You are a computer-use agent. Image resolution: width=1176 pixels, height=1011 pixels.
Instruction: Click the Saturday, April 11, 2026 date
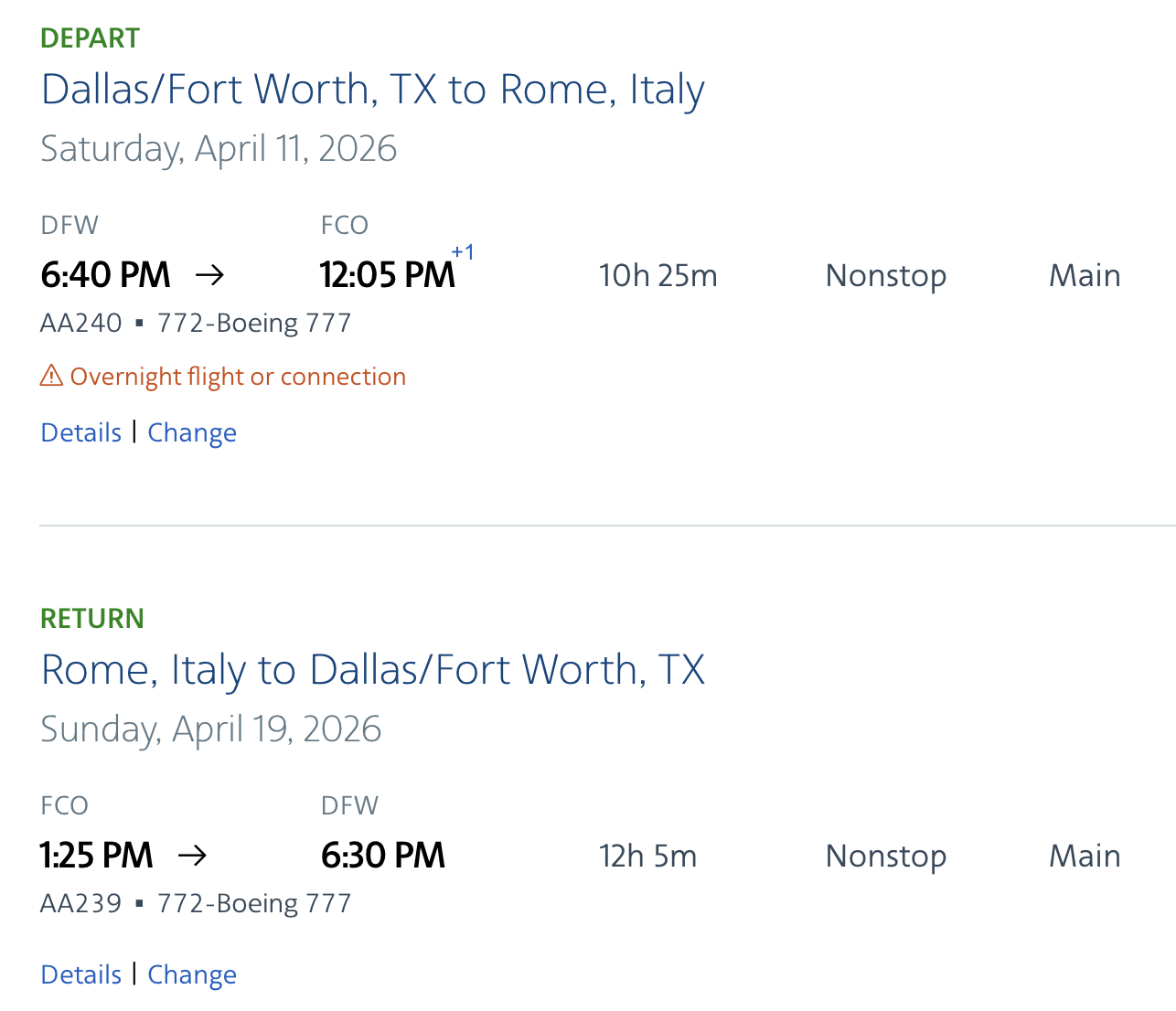pyautogui.click(x=219, y=149)
